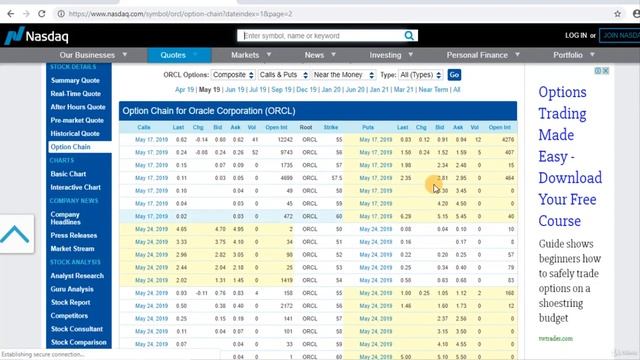Open Basic Chart in sidebar
Viewport: 640px width, 360px height.
tap(68, 174)
